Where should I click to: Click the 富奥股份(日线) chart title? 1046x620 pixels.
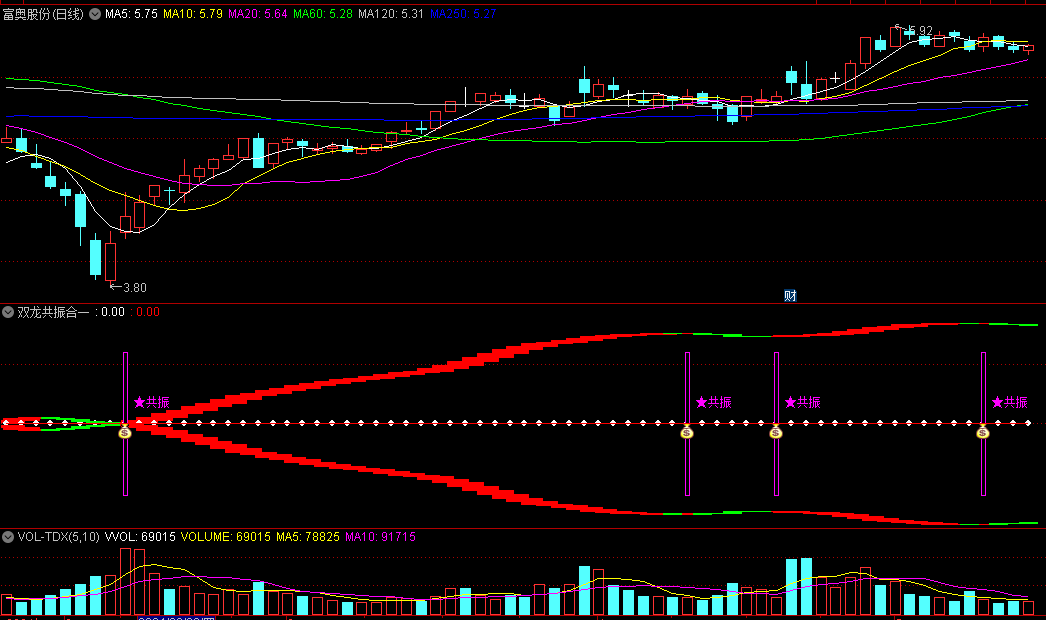click(x=43, y=14)
